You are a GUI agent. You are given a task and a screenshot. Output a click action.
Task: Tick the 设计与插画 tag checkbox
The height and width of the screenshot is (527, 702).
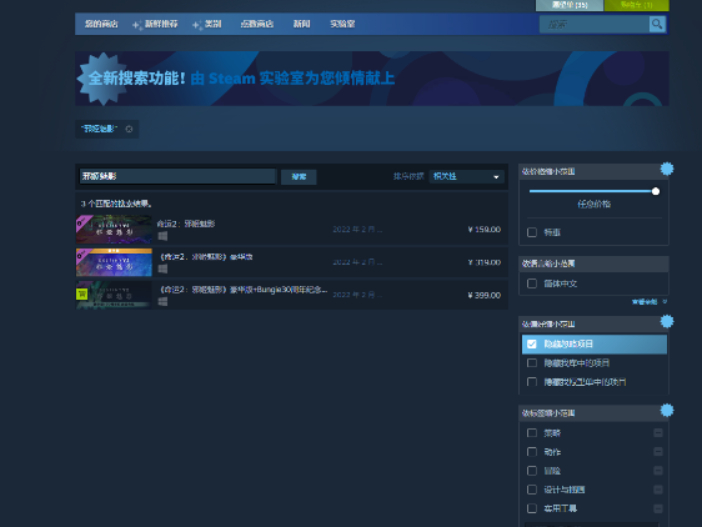click(x=532, y=489)
